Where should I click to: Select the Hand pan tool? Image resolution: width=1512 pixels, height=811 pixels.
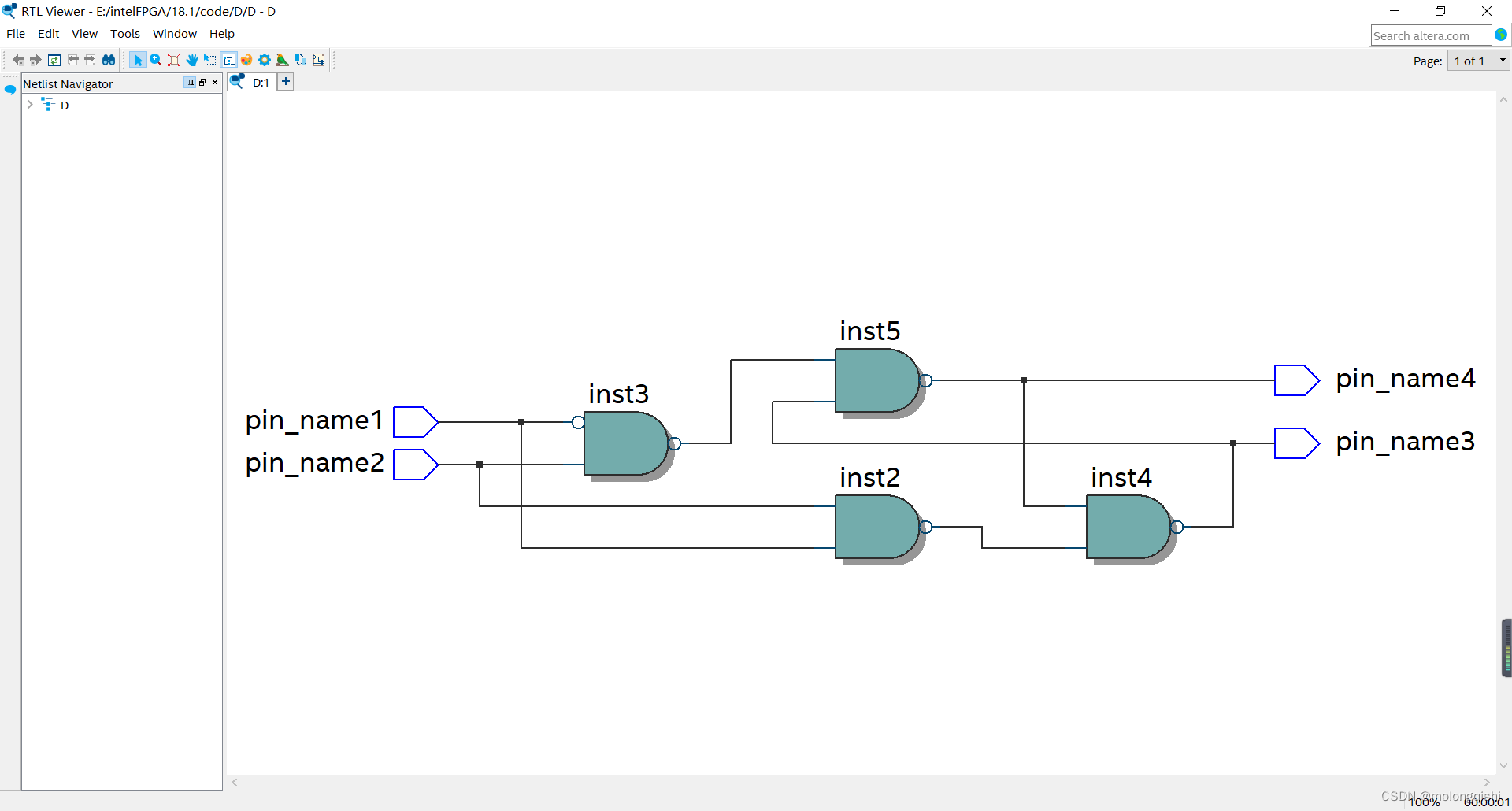coord(192,60)
